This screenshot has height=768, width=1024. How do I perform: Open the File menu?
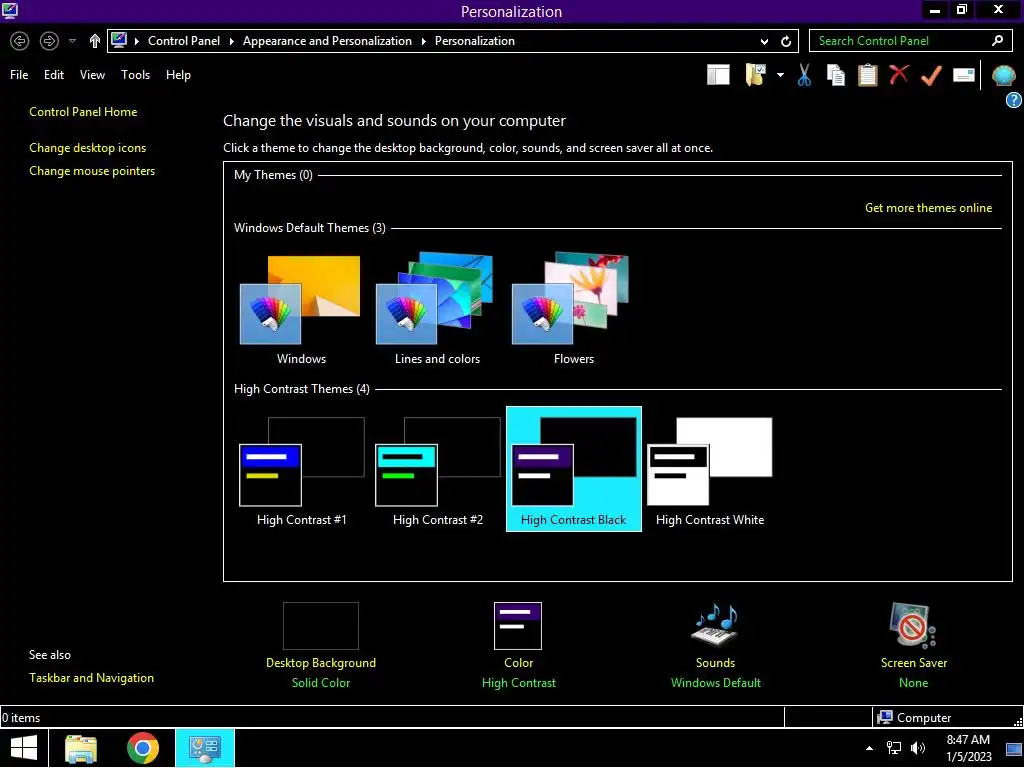[x=19, y=74]
